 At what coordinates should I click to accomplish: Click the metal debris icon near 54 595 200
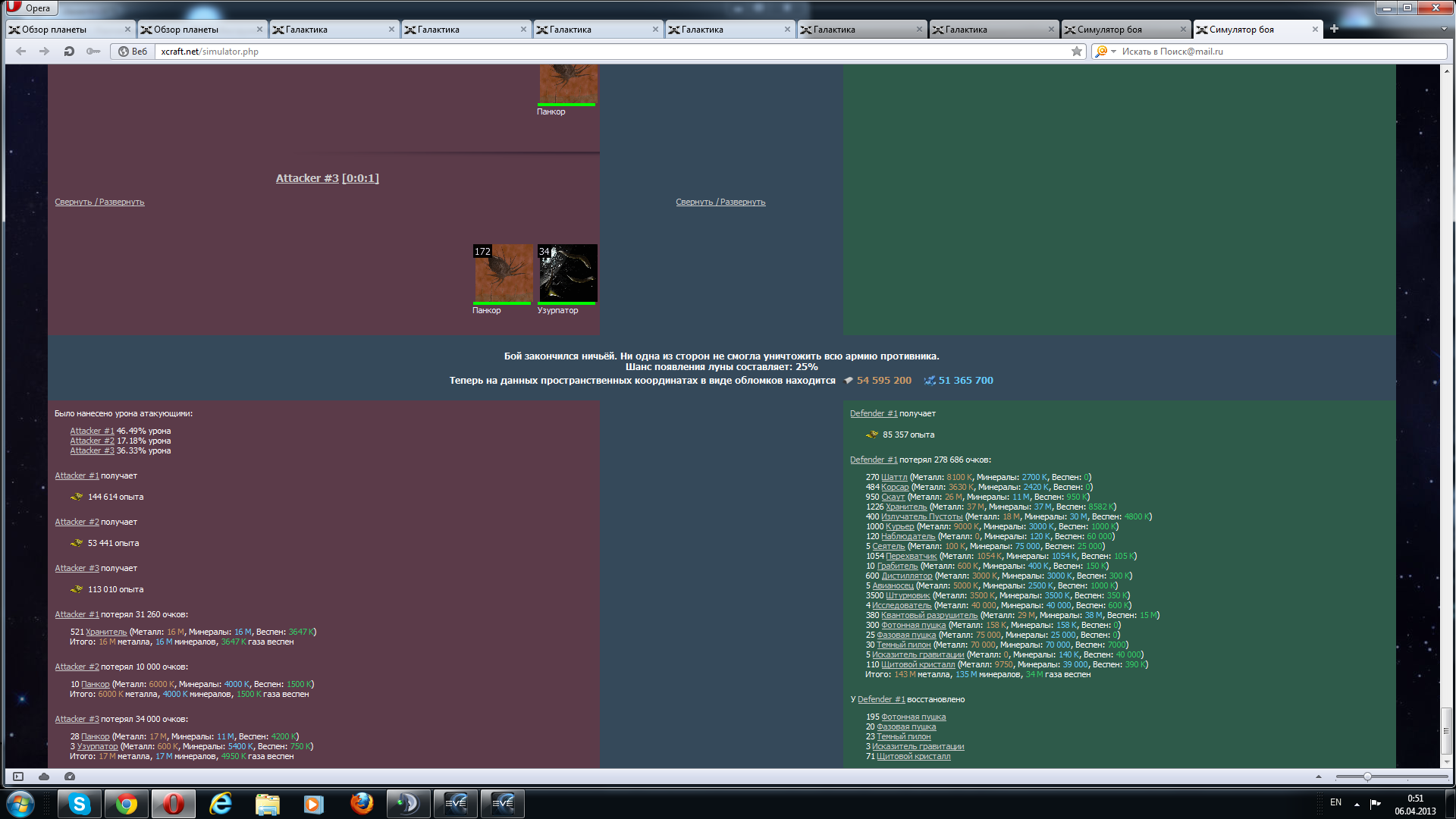[x=849, y=381]
